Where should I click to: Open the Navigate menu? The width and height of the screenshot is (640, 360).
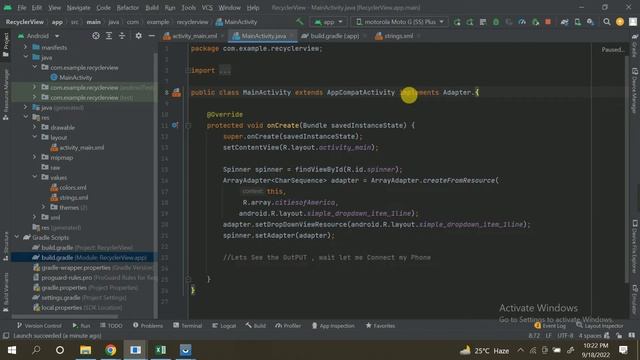78,7
